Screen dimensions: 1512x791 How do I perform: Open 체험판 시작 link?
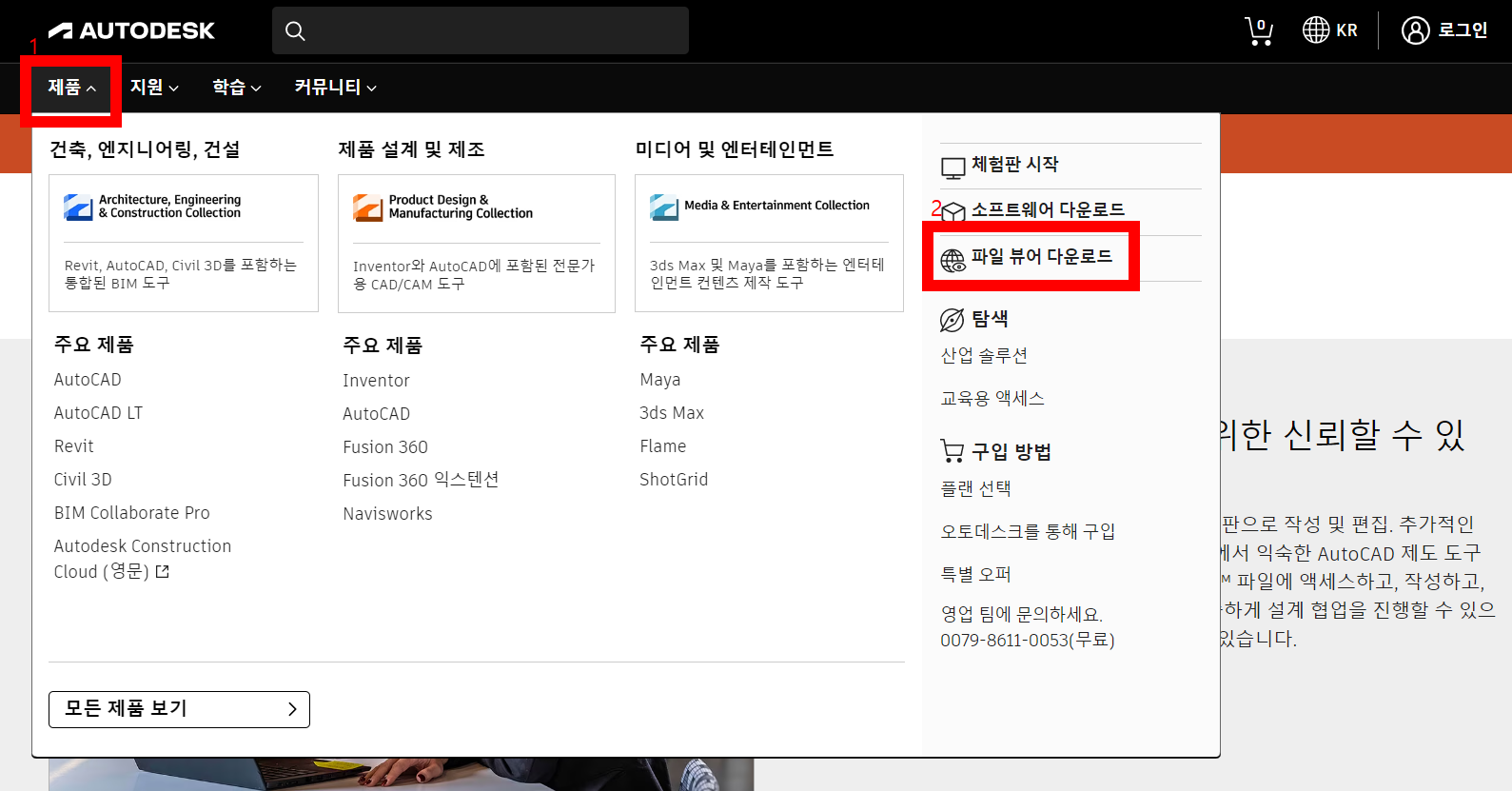click(1014, 164)
